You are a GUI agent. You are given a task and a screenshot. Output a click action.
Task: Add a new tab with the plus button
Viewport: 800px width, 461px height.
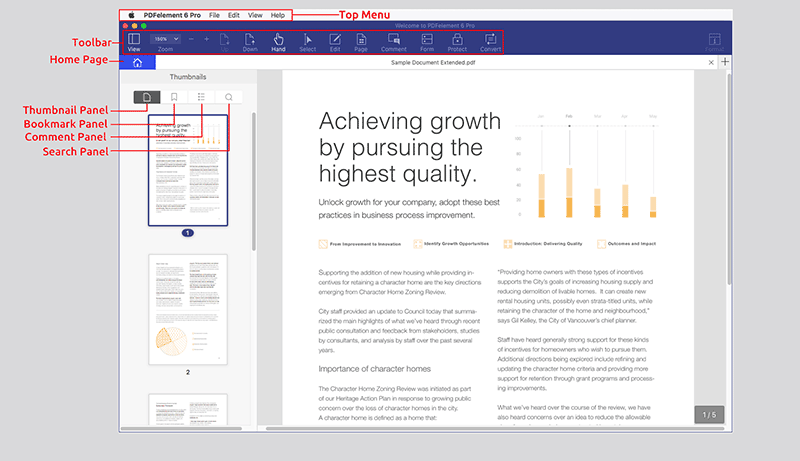tap(725, 62)
